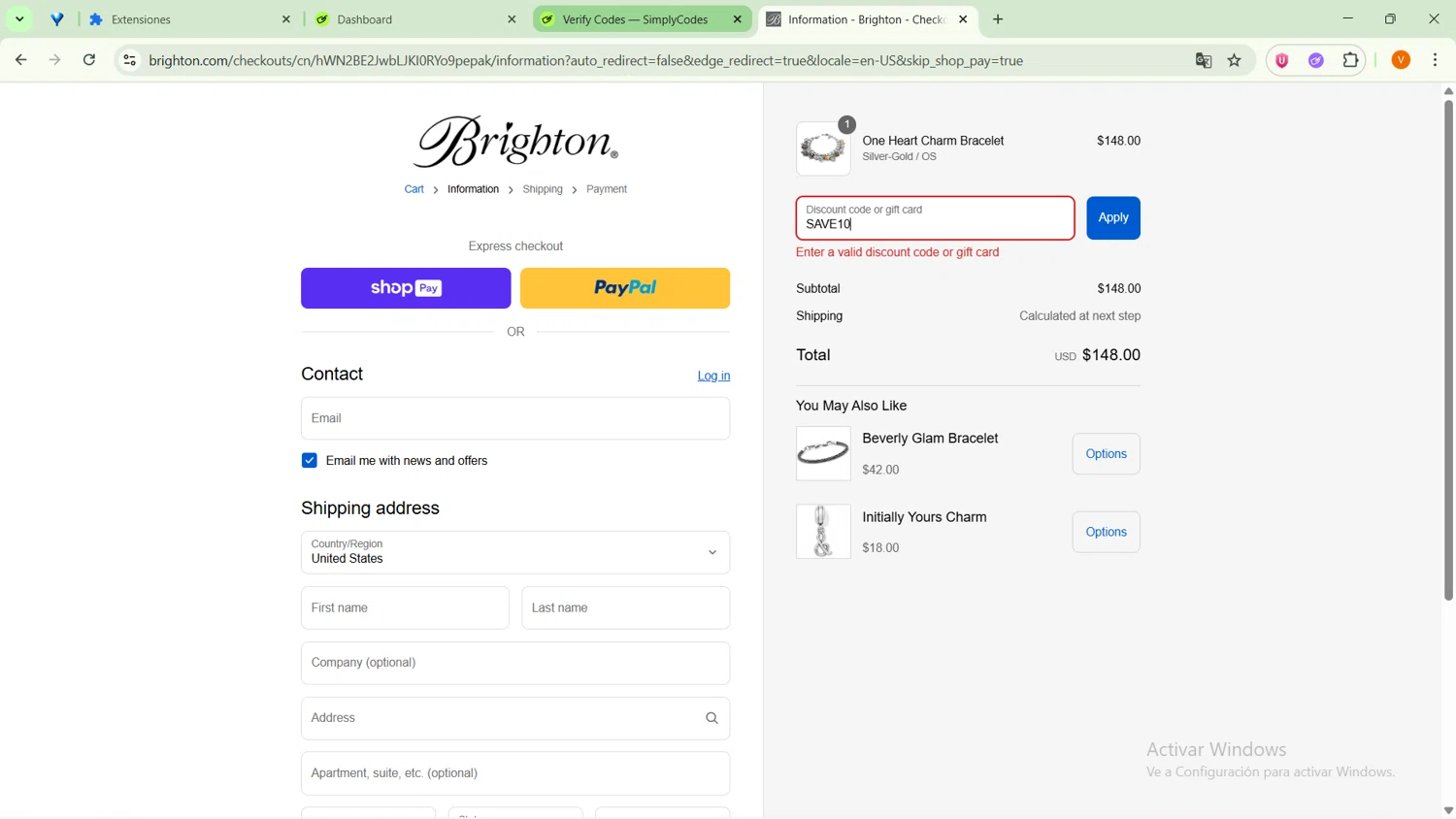Click the translate page icon
Viewport: 1456px width, 819px height.
(x=1204, y=60)
